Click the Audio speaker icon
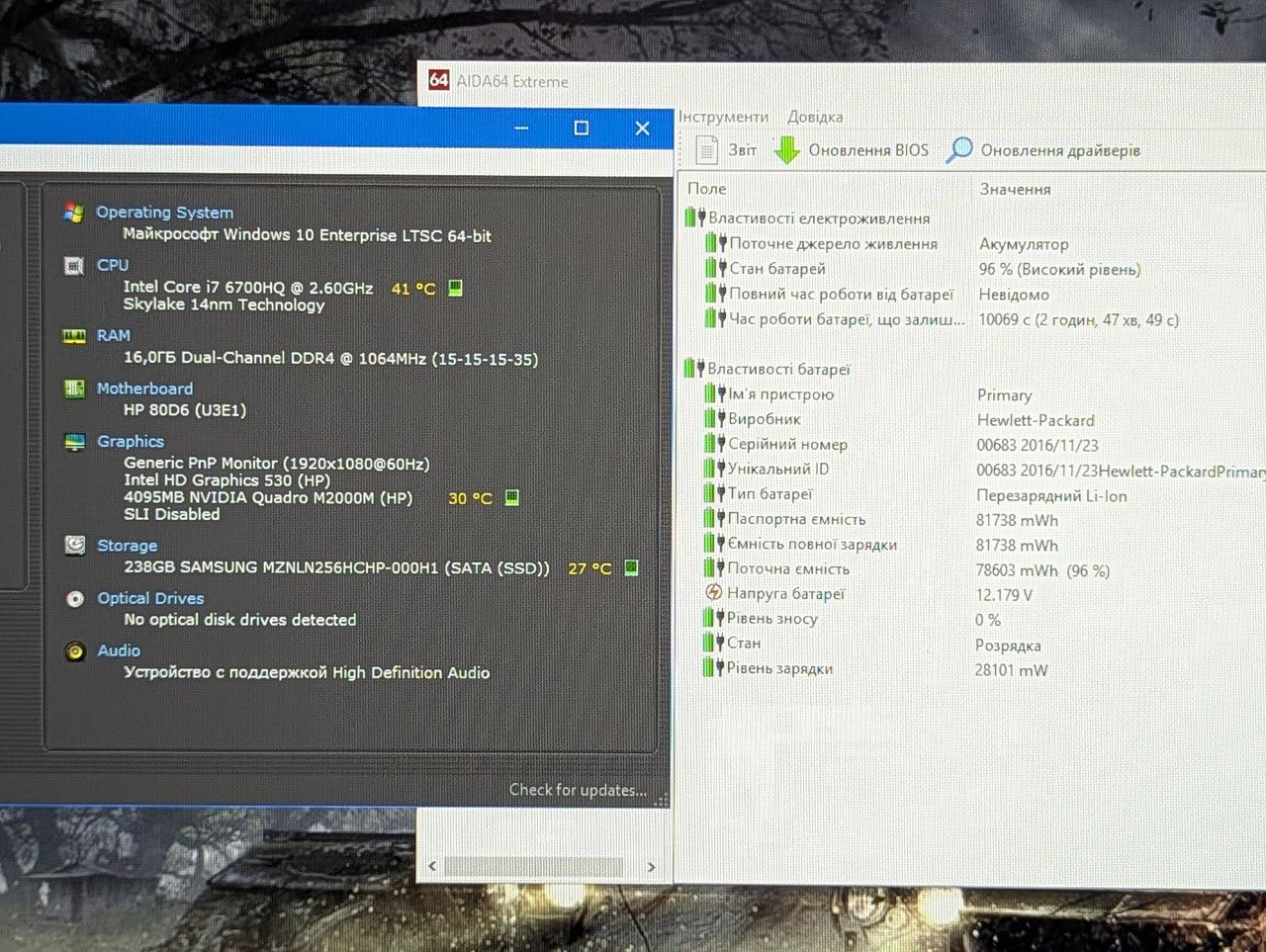The height and width of the screenshot is (952, 1266). click(x=75, y=651)
